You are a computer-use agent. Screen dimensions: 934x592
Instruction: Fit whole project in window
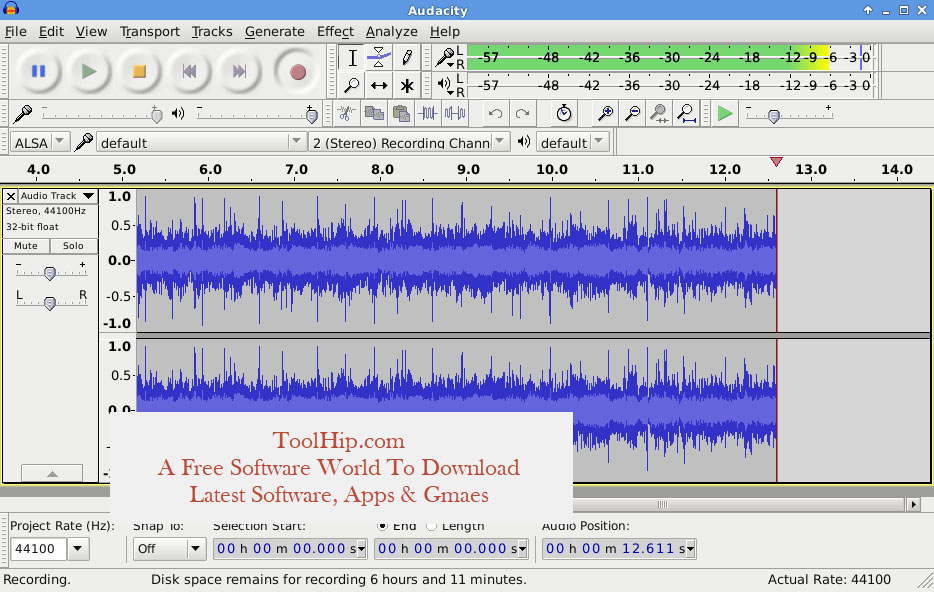[x=687, y=113]
